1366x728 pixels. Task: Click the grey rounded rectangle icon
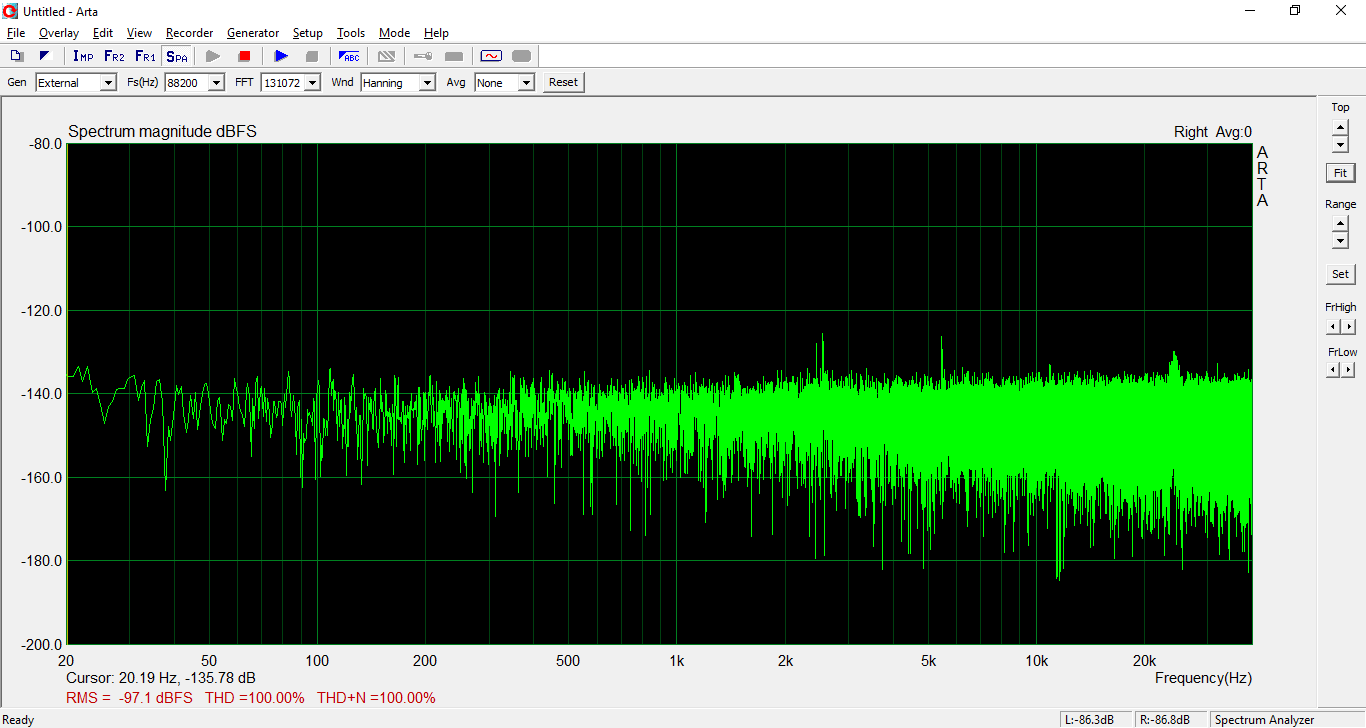point(521,56)
